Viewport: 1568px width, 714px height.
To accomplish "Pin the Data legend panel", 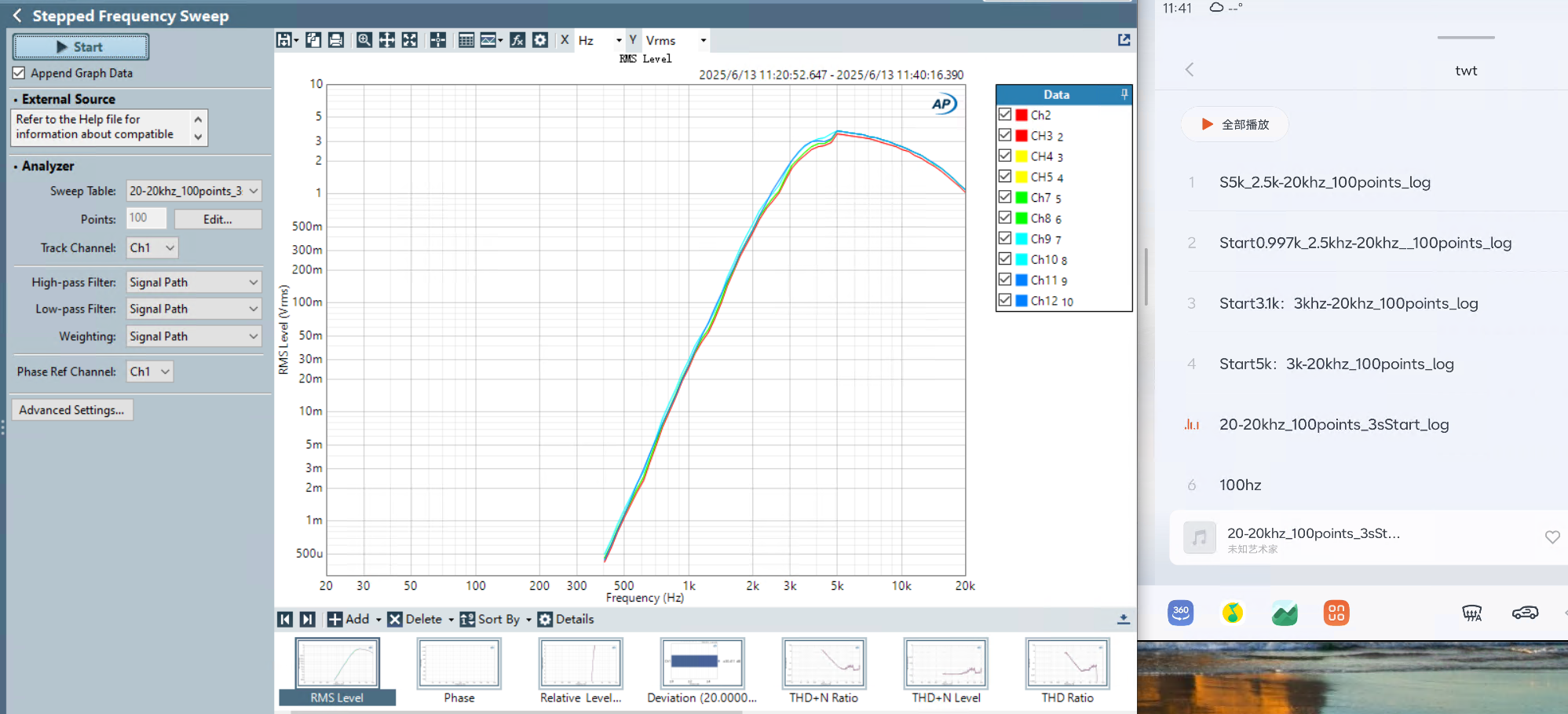I will coord(1124,94).
